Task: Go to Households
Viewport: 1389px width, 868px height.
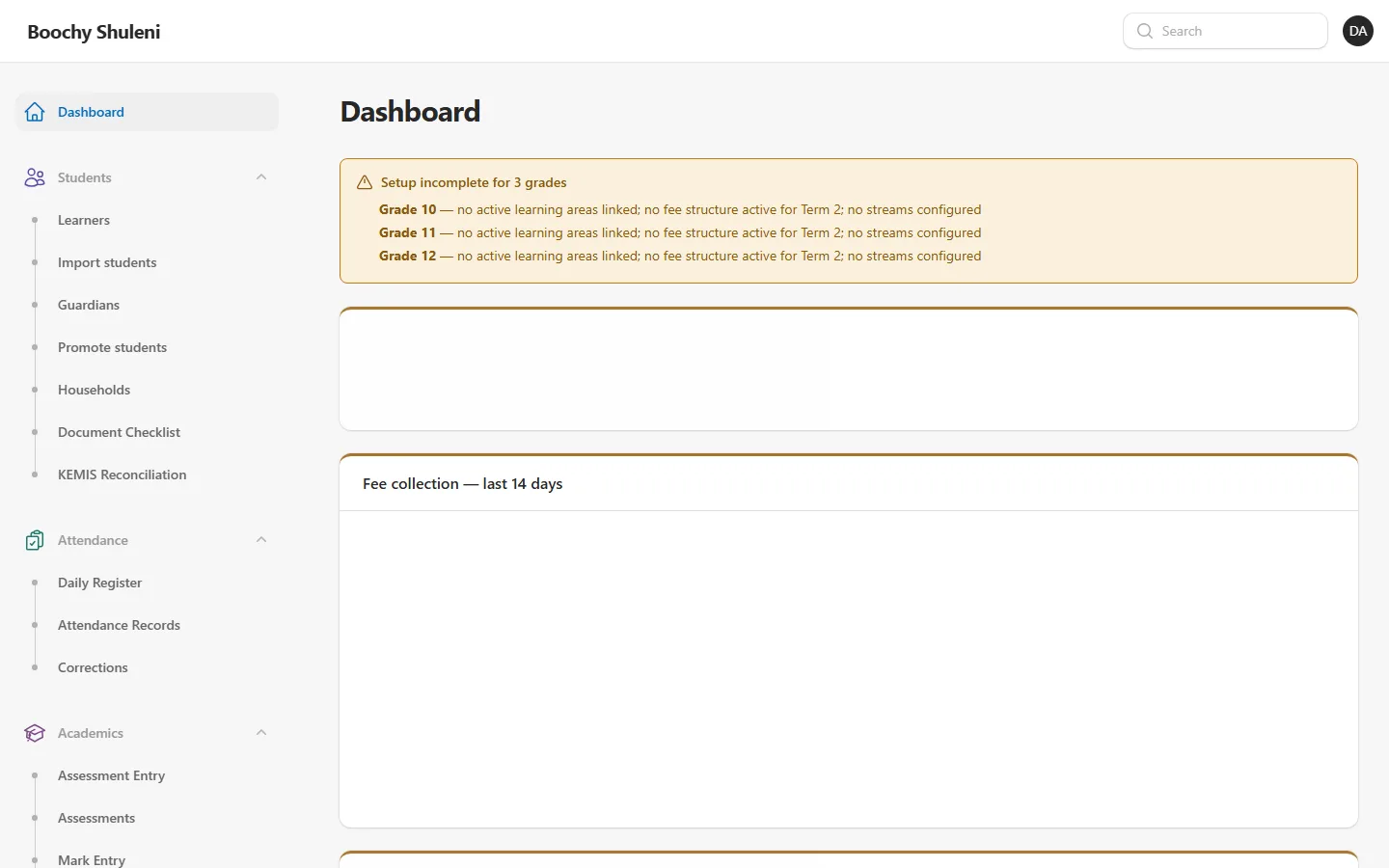Action: coord(94,390)
